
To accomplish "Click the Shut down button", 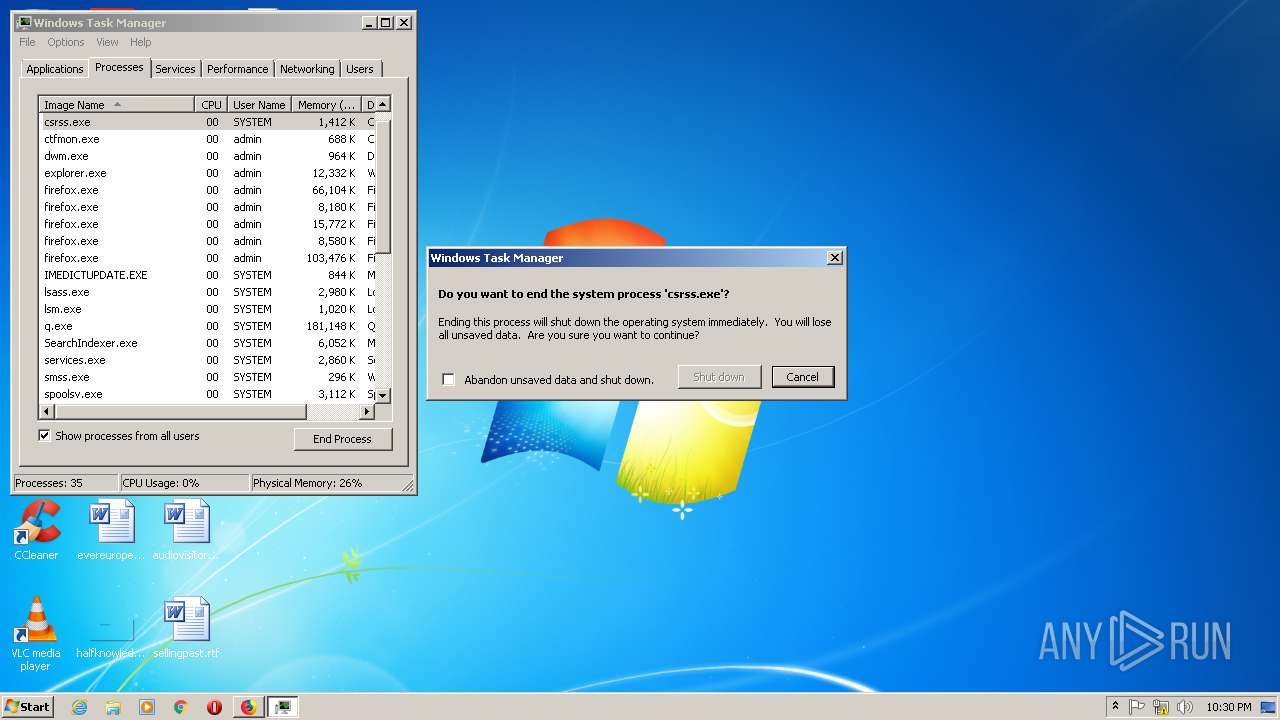I will click(719, 377).
